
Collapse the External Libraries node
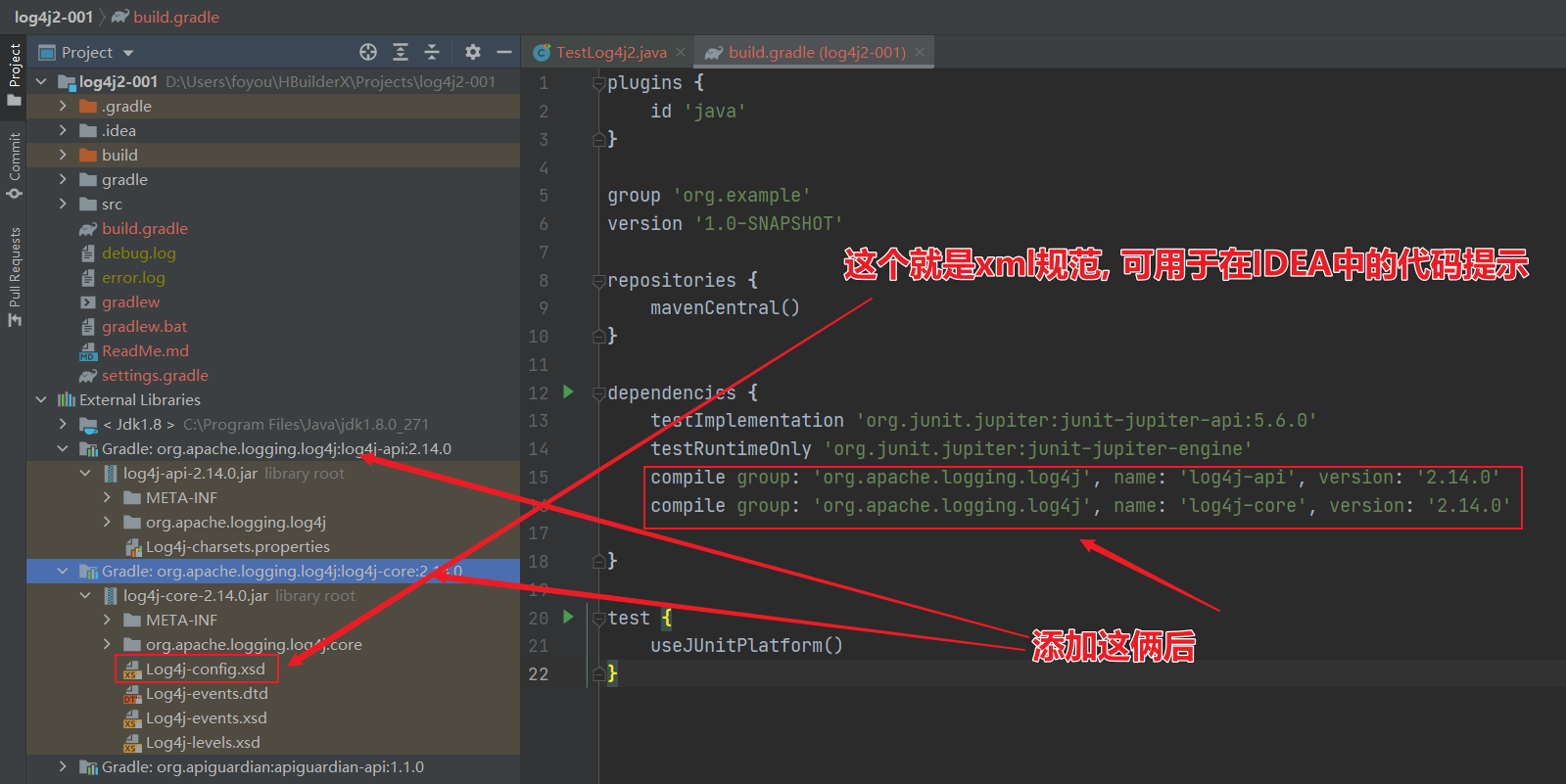(41, 399)
